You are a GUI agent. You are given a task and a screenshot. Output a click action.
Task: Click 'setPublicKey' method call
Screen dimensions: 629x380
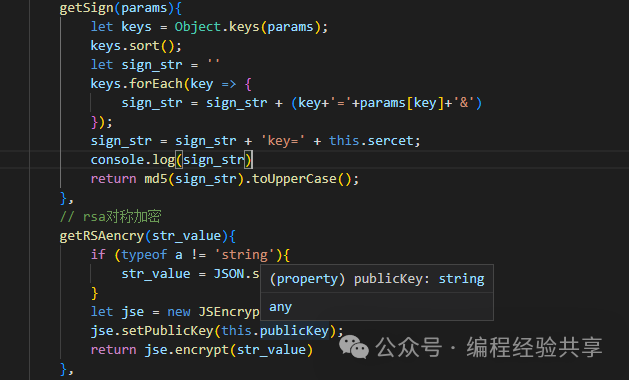(x=167, y=331)
